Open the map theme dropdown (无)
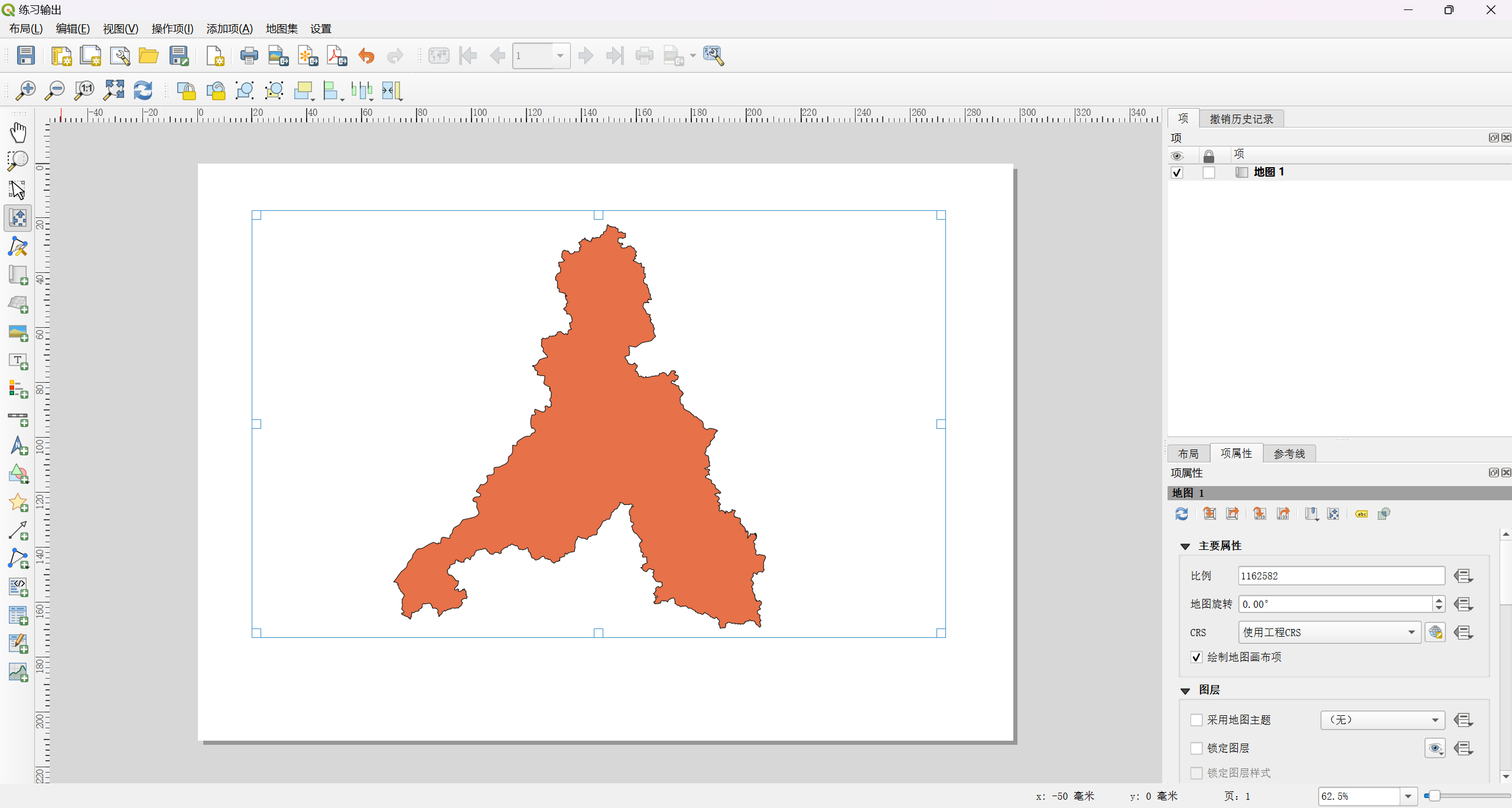The width and height of the screenshot is (1512, 808). pyautogui.click(x=1383, y=720)
